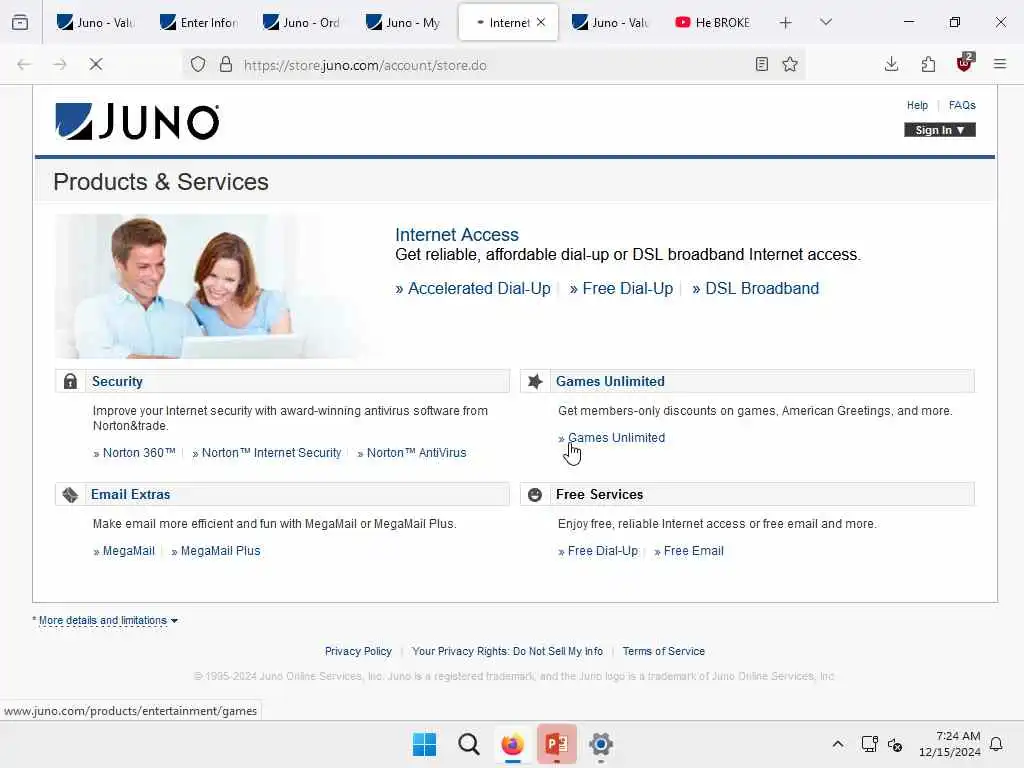Click the Juno logo
The height and width of the screenshot is (768, 1024).
(137, 122)
